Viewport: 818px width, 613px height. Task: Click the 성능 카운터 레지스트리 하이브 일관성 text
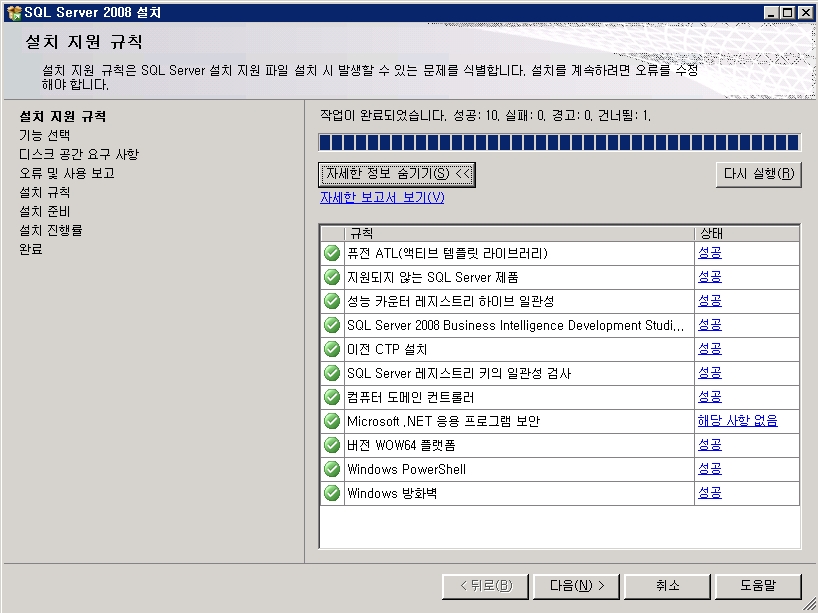[x=450, y=301]
